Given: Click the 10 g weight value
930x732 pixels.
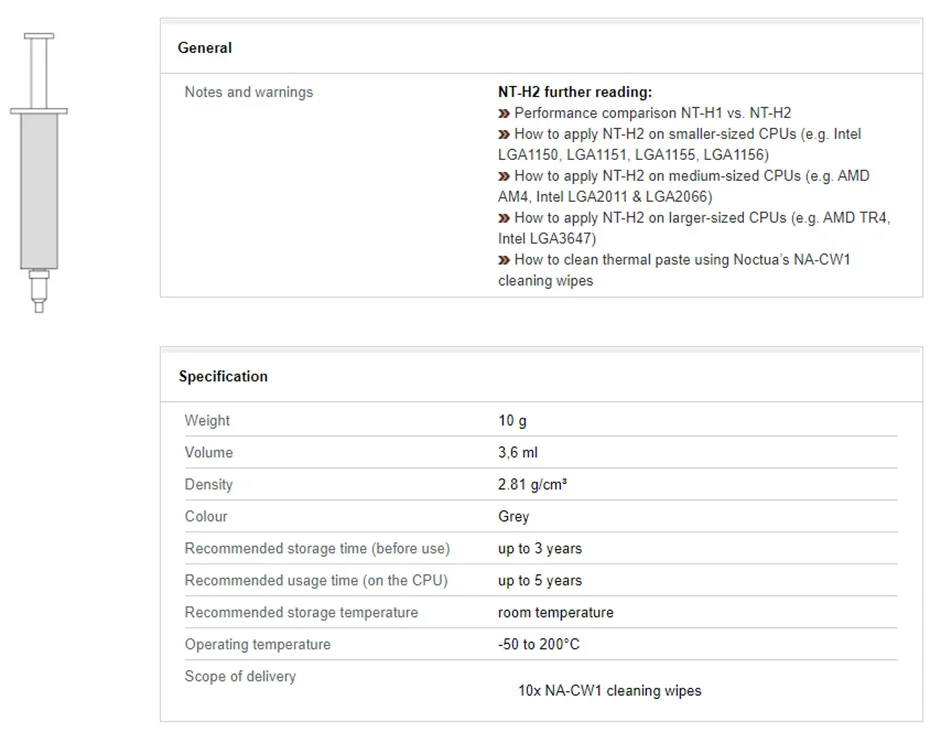Looking at the screenshot, I should [512, 421].
